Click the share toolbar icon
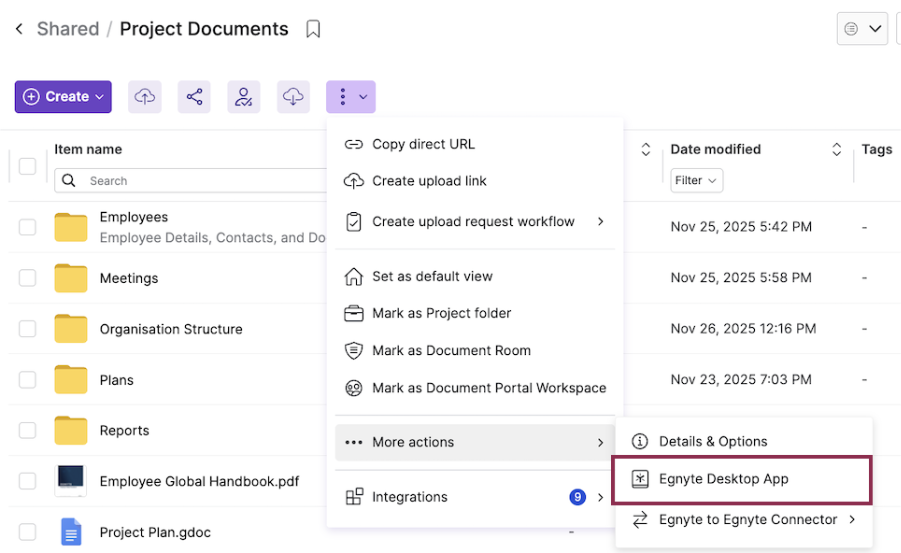Image resolution: width=901 pixels, height=553 pixels. [194, 97]
